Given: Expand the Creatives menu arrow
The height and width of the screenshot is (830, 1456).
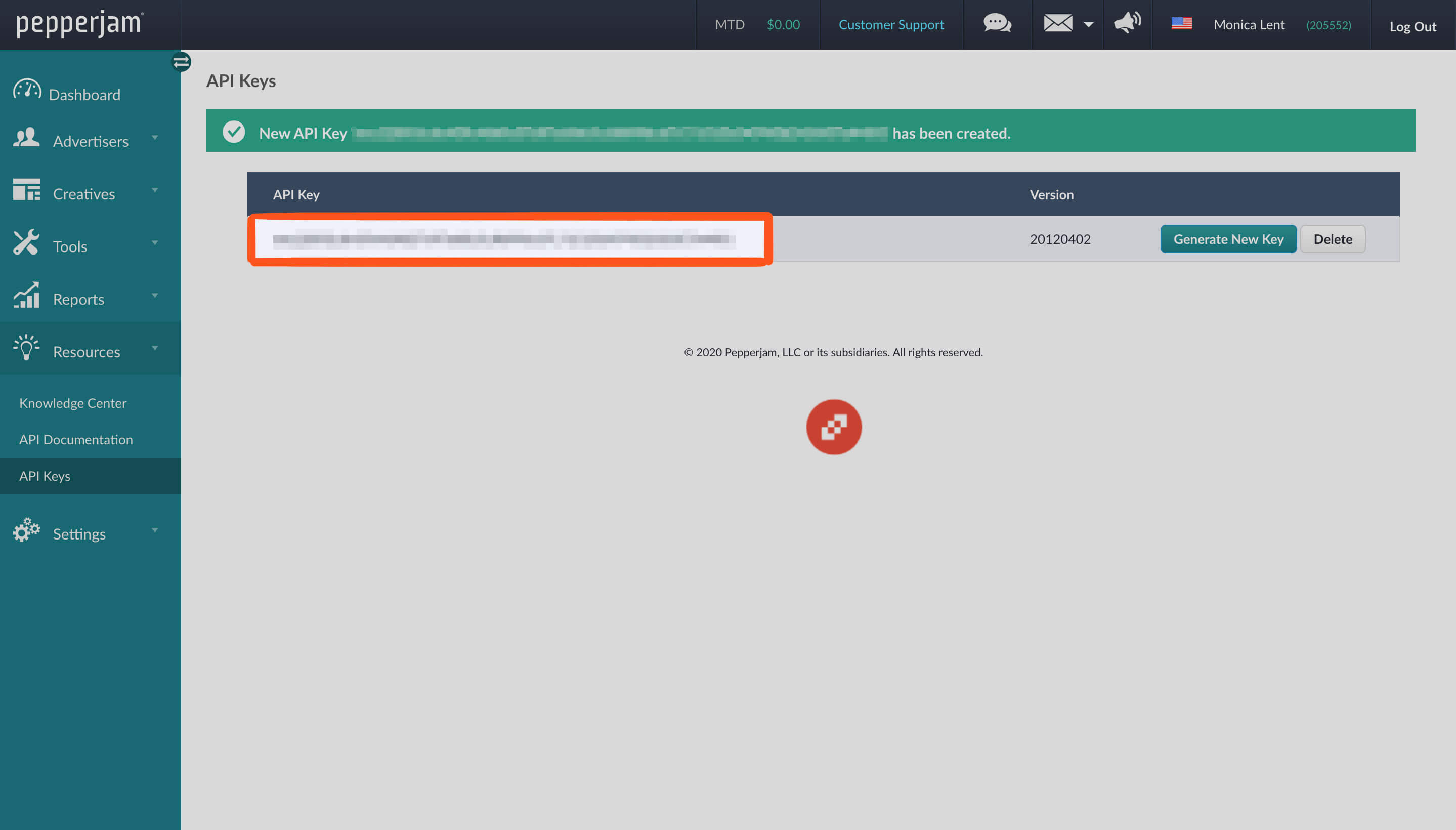Looking at the screenshot, I should point(154,190).
